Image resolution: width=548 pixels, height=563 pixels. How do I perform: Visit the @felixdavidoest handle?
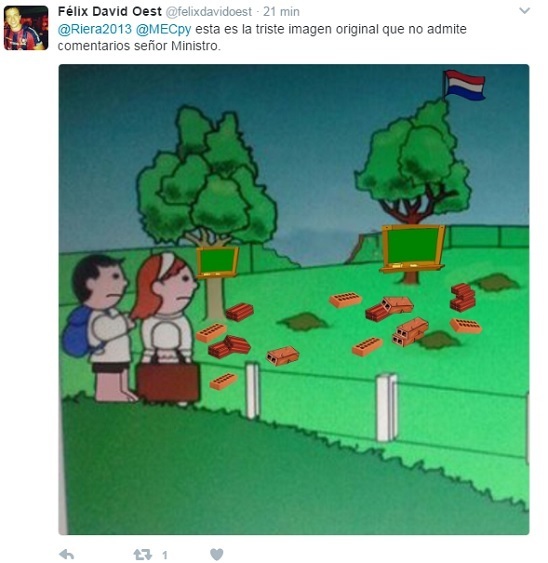pos(209,12)
